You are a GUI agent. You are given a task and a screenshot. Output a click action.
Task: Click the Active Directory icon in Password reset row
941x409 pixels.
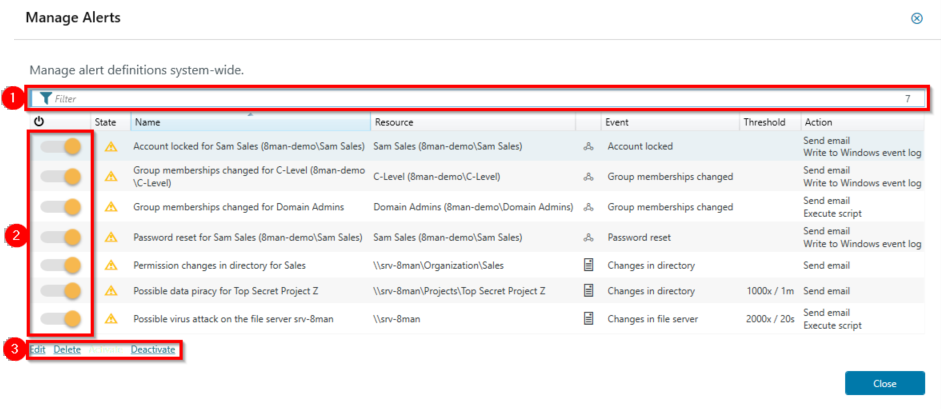tap(589, 238)
